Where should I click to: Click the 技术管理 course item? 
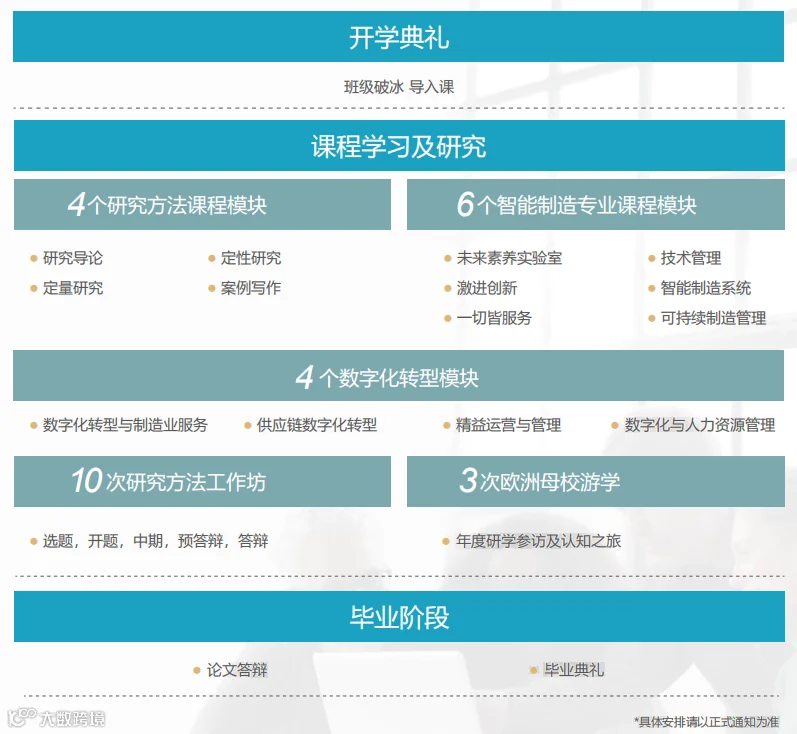click(690, 258)
